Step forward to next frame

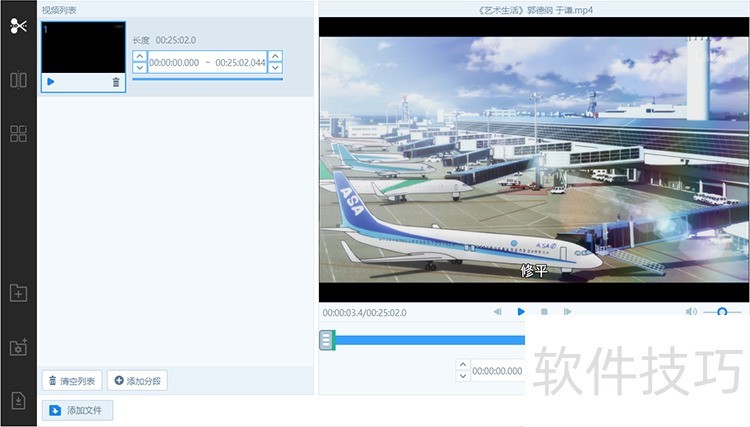[x=567, y=312]
